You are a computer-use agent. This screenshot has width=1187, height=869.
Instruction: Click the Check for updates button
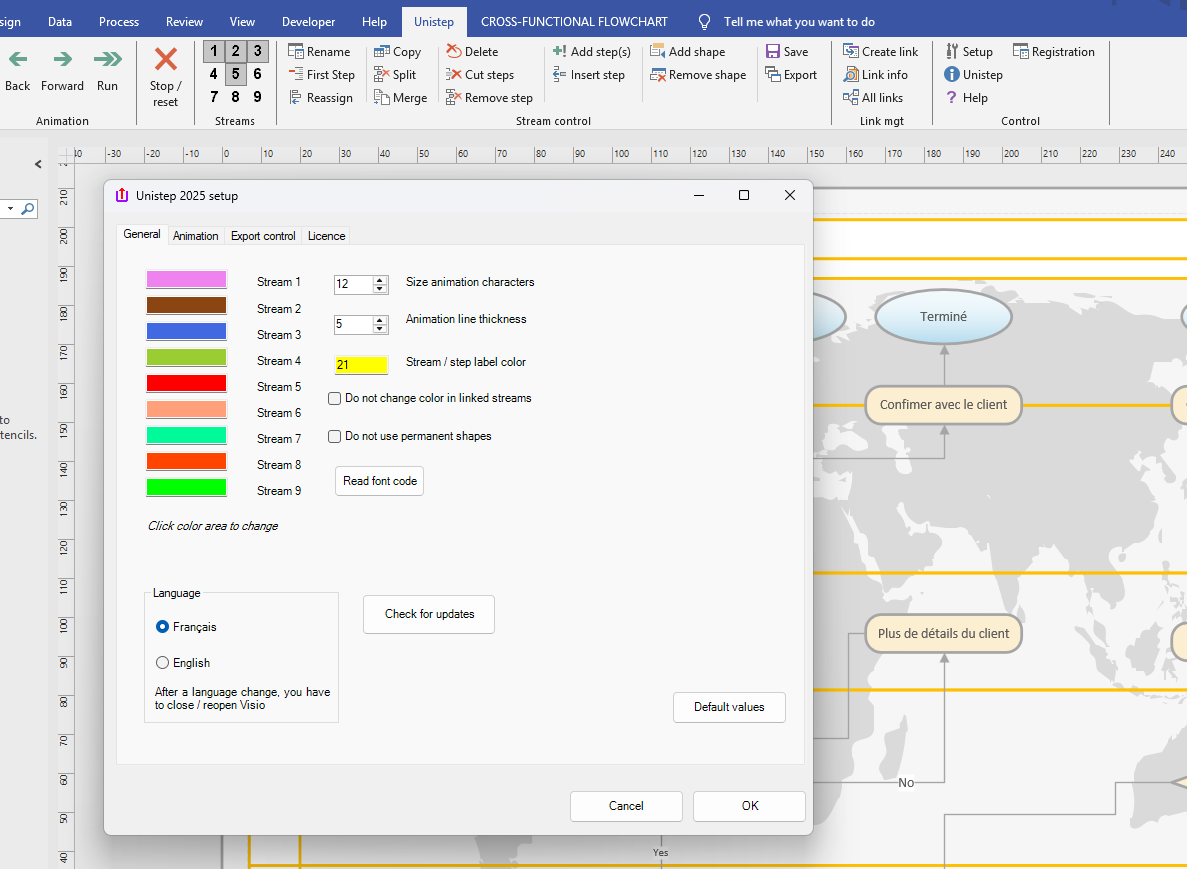429,614
